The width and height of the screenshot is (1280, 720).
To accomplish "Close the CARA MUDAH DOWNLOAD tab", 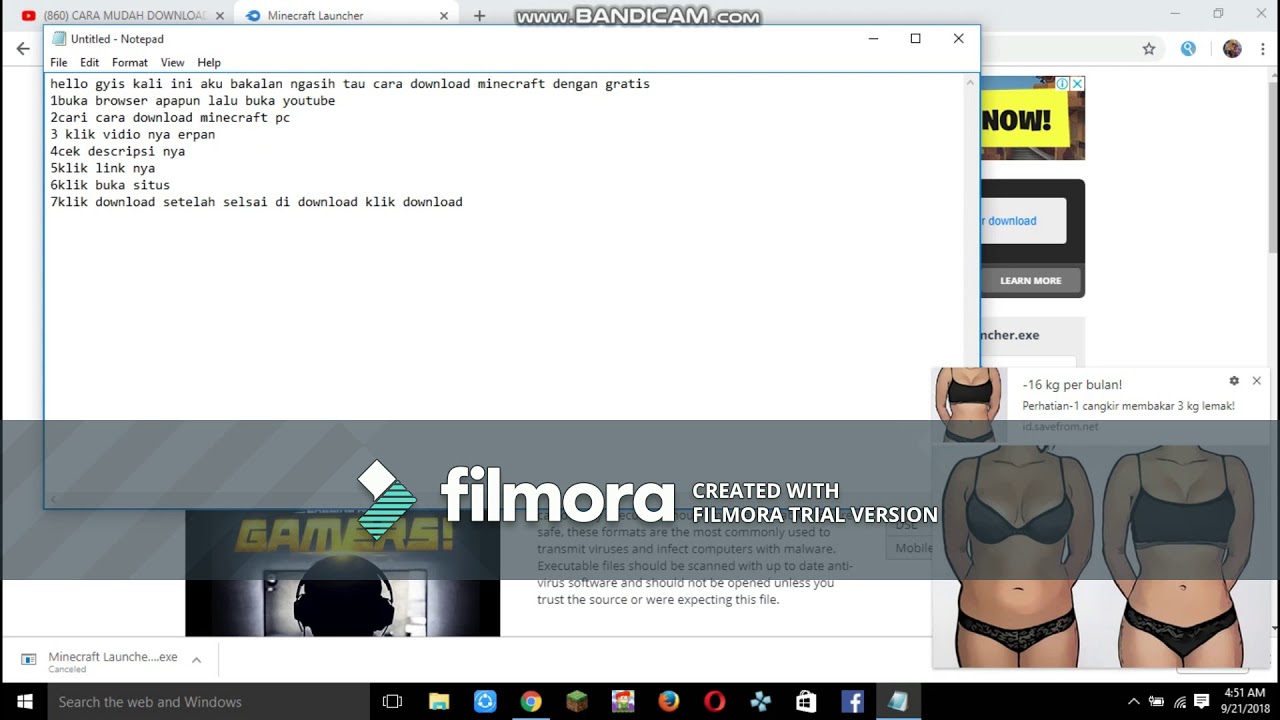I will pyautogui.click(x=220, y=16).
